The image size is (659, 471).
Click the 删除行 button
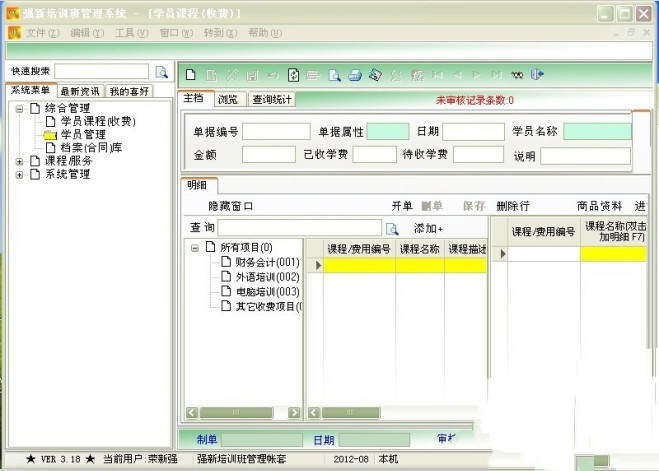click(513, 206)
